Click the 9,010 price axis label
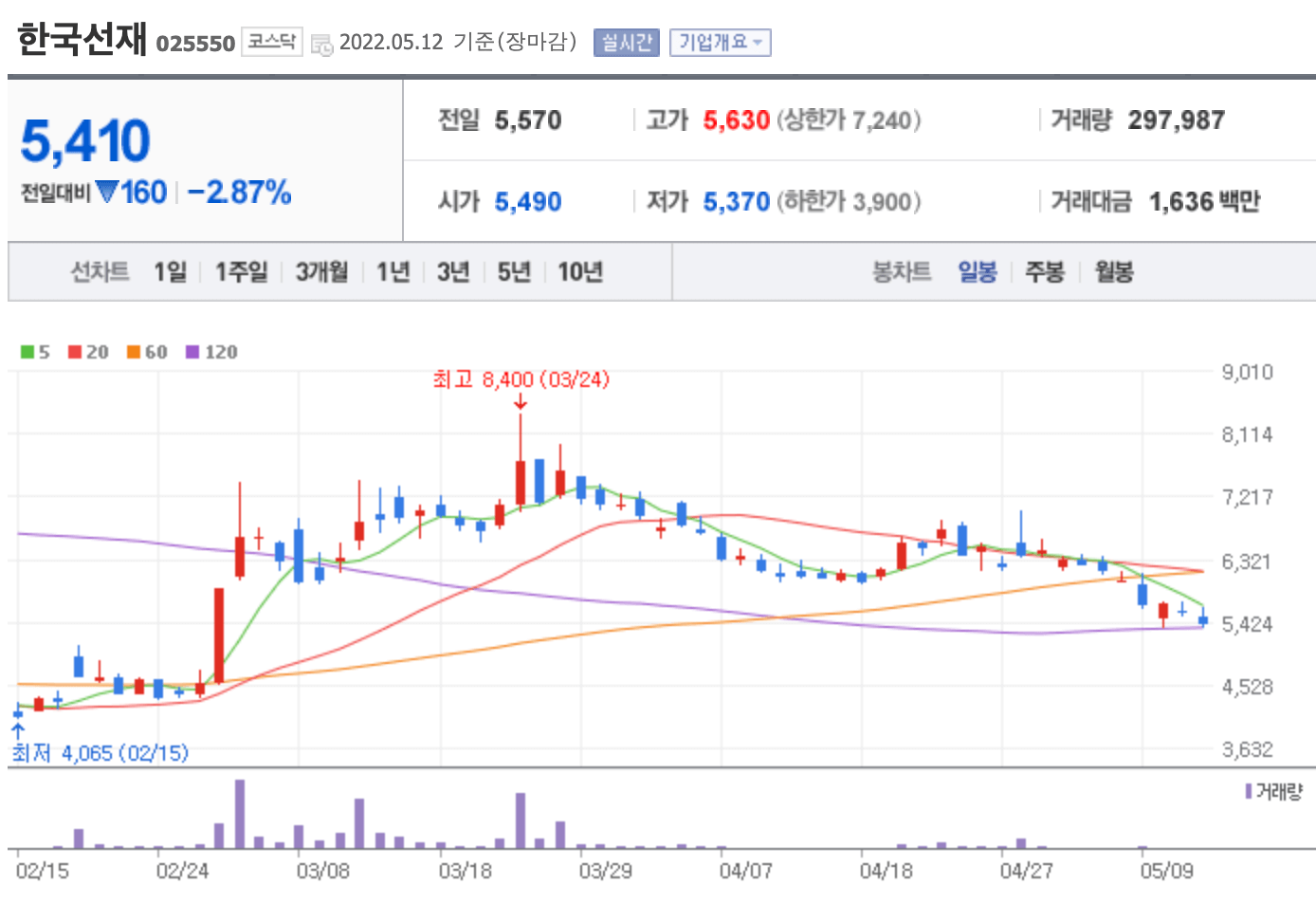The width and height of the screenshot is (1316, 903). coord(1248,372)
